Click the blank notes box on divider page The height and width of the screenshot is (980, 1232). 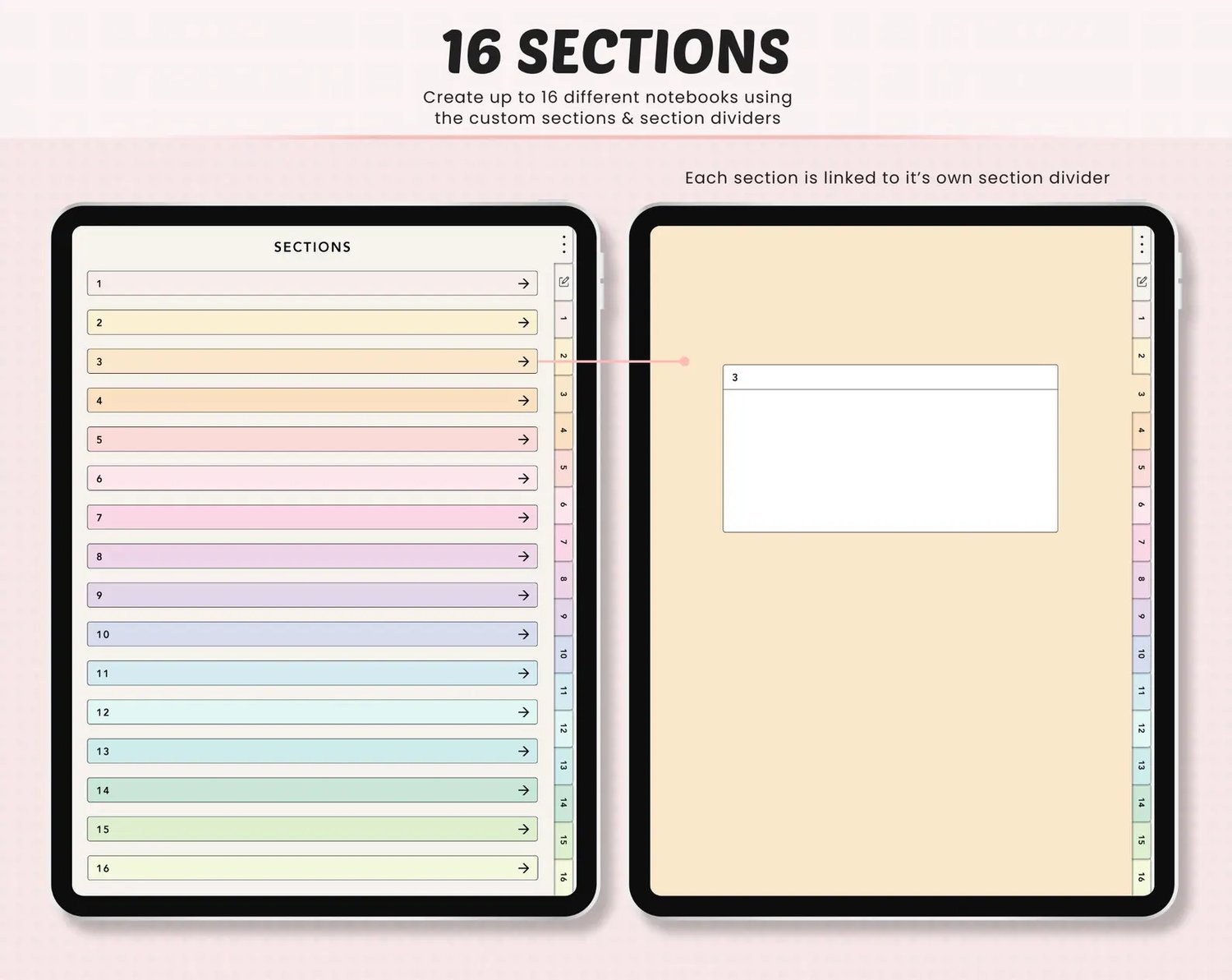tap(890, 461)
